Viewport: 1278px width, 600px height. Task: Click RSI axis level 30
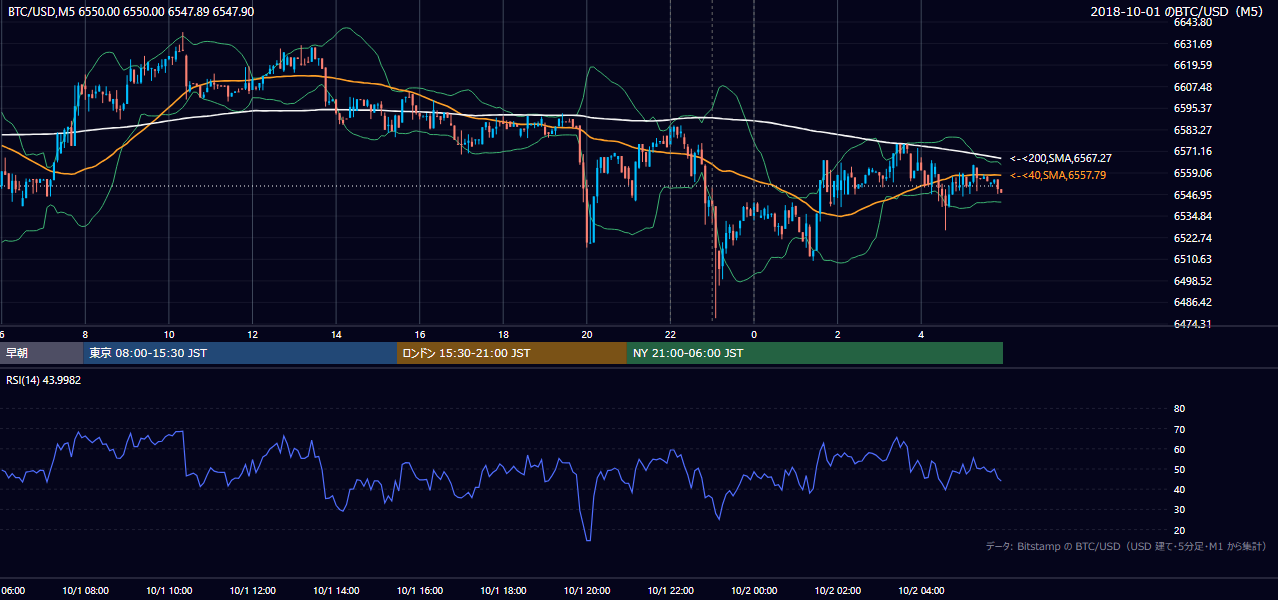[x=1179, y=510]
